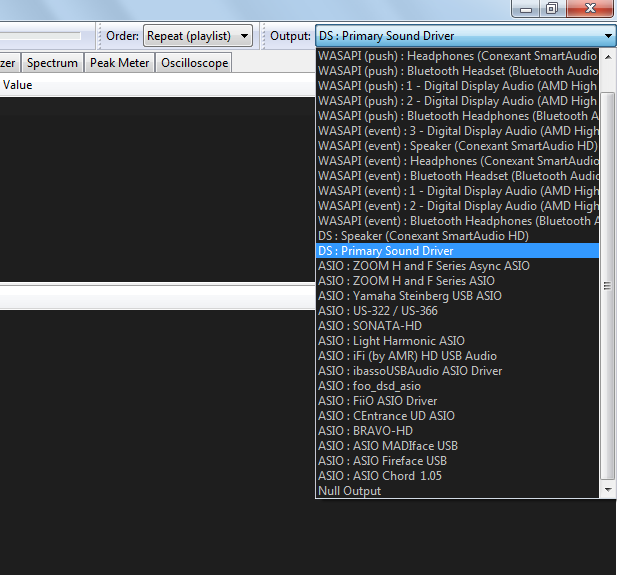
Task: Choose WASAPI (push) : 1 - Digital Display Audio
Action: point(458,86)
